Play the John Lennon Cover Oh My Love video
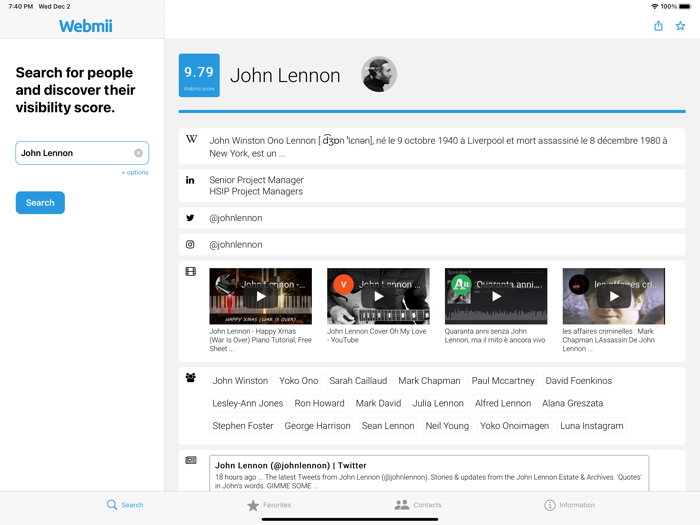The width and height of the screenshot is (700, 525). 379,296
